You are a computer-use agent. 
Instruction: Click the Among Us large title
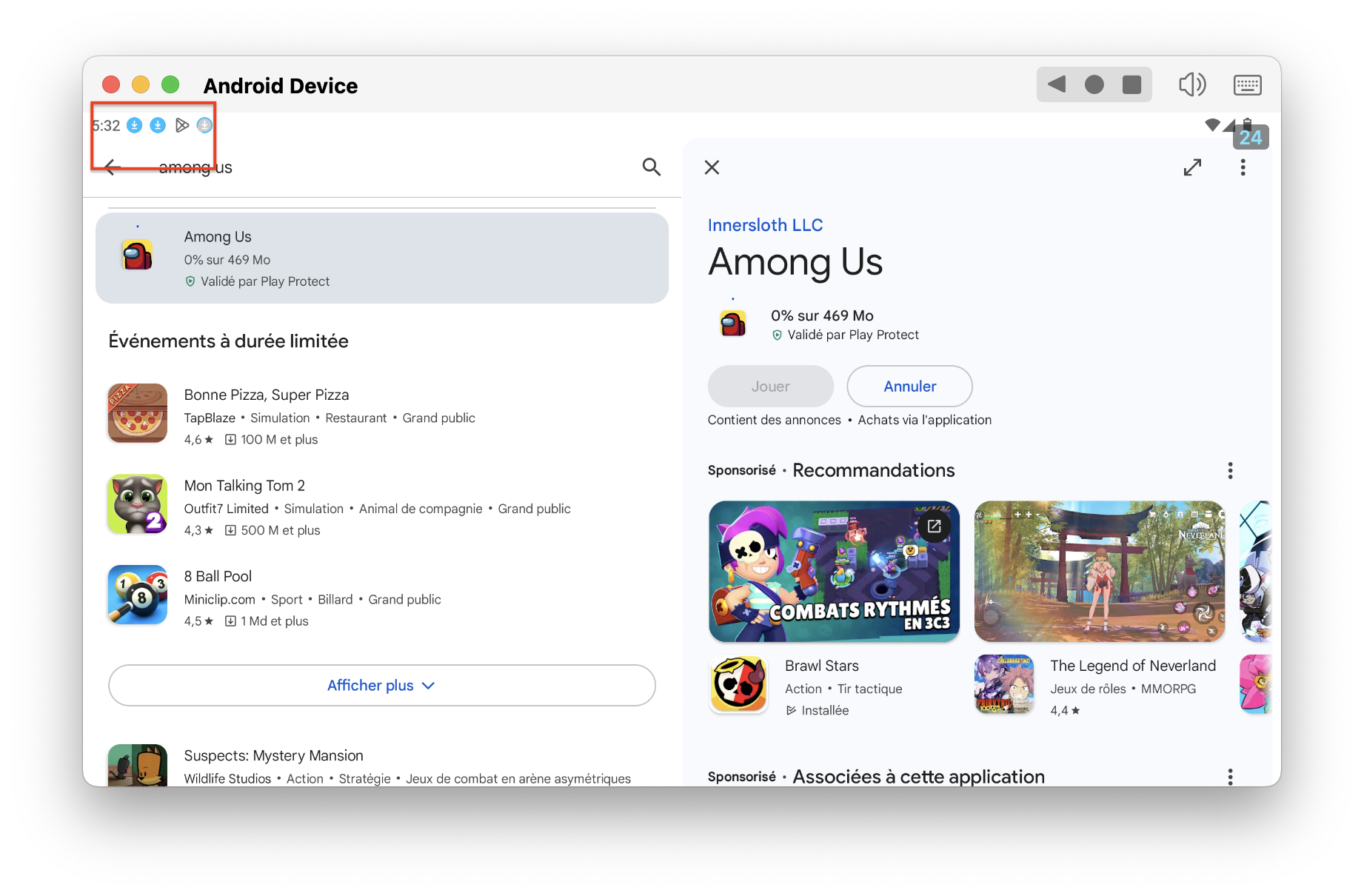795,262
